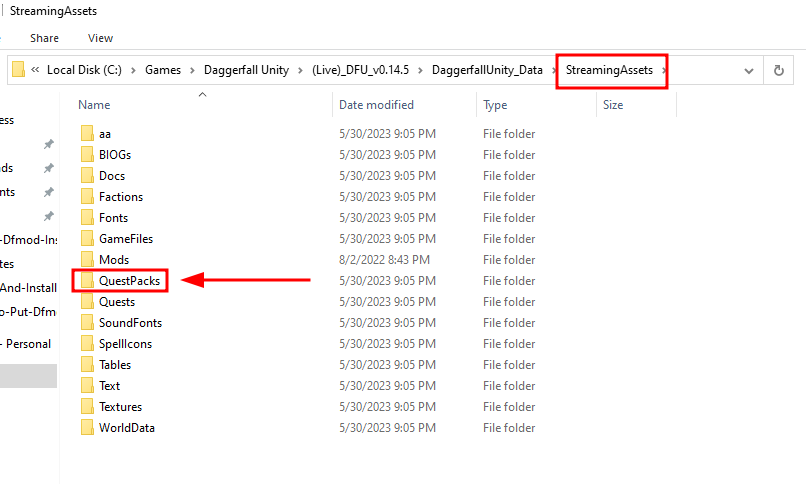This screenshot has height=484, width=806.
Task: Select the GameFiles folder name
Action: coord(126,239)
